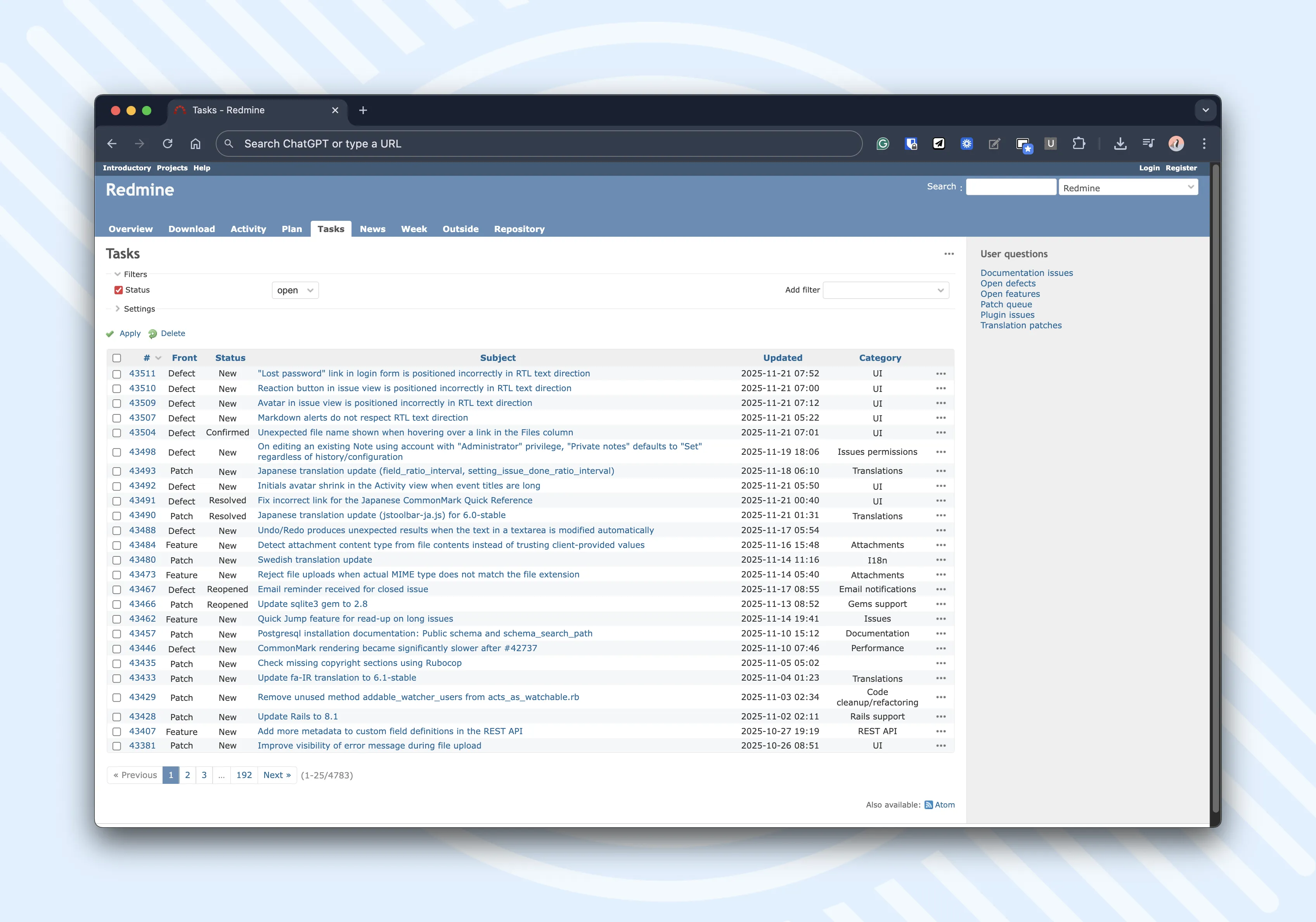Open the Status 'open' dropdown
Screen dimensions: 1316x922
pyautogui.click(x=294, y=290)
